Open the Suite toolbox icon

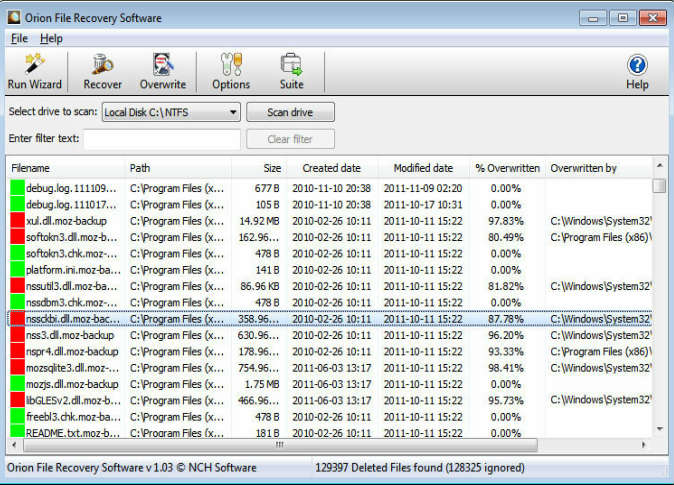tap(291, 66)
